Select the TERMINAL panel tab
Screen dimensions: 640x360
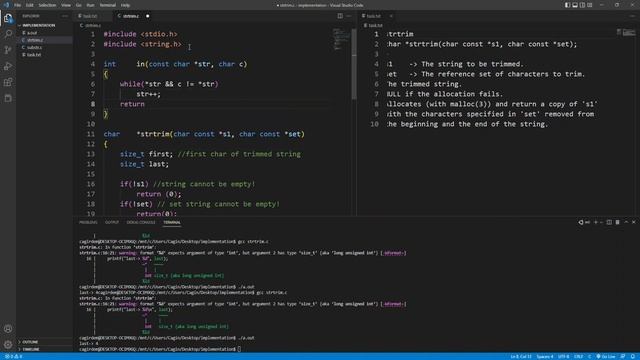(x=172, y=222)
